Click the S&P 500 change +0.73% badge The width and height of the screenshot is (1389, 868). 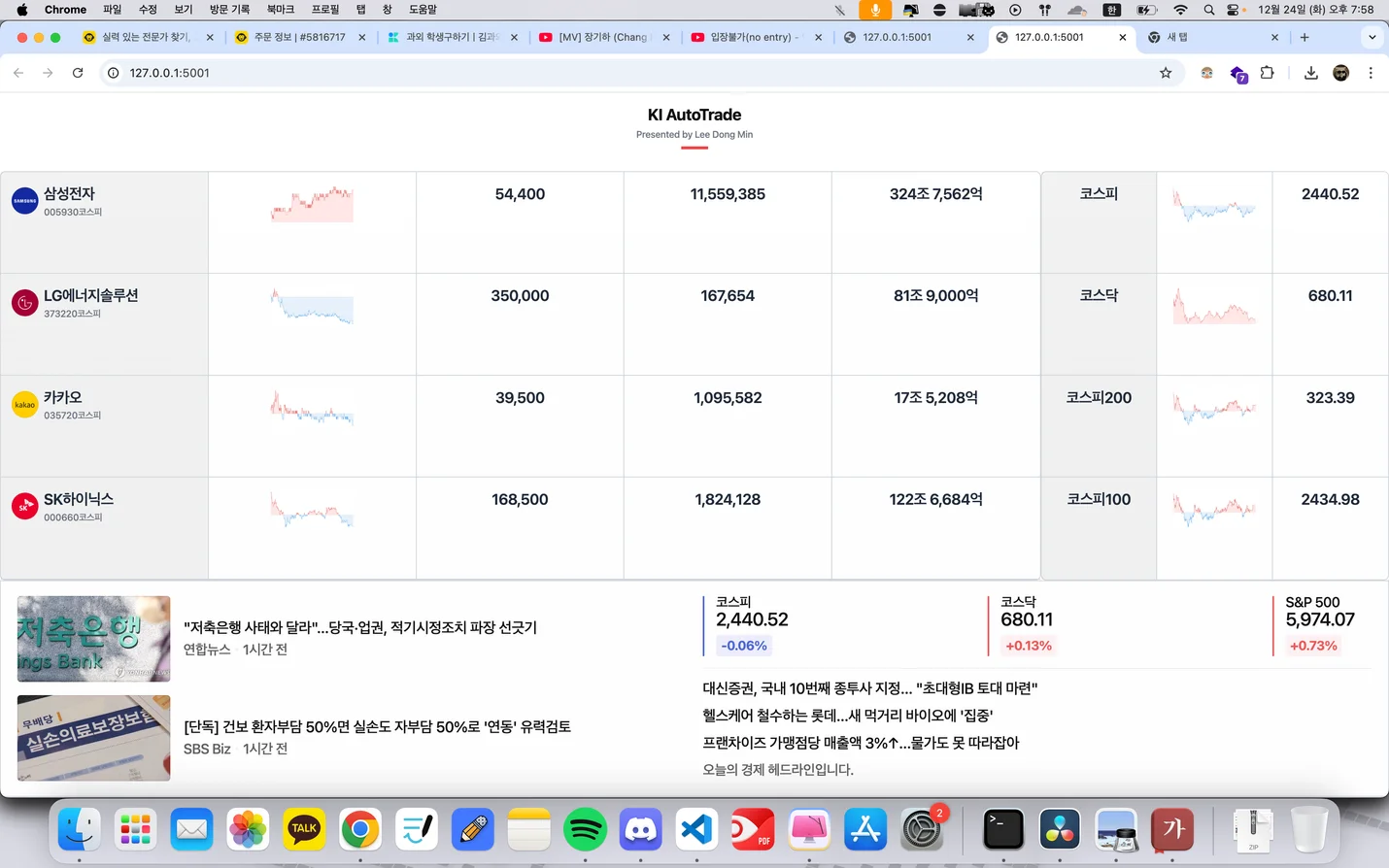pos(1313,646)
